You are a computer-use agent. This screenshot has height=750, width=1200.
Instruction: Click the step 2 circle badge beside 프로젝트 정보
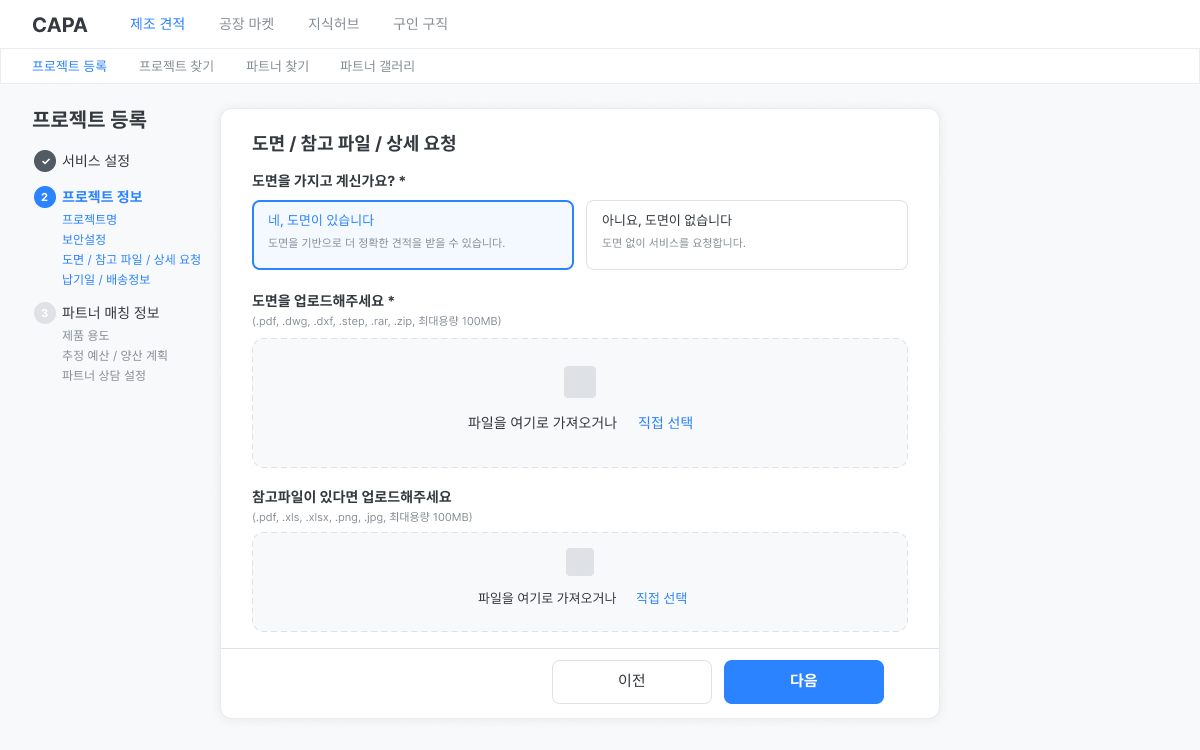point(44,196)
